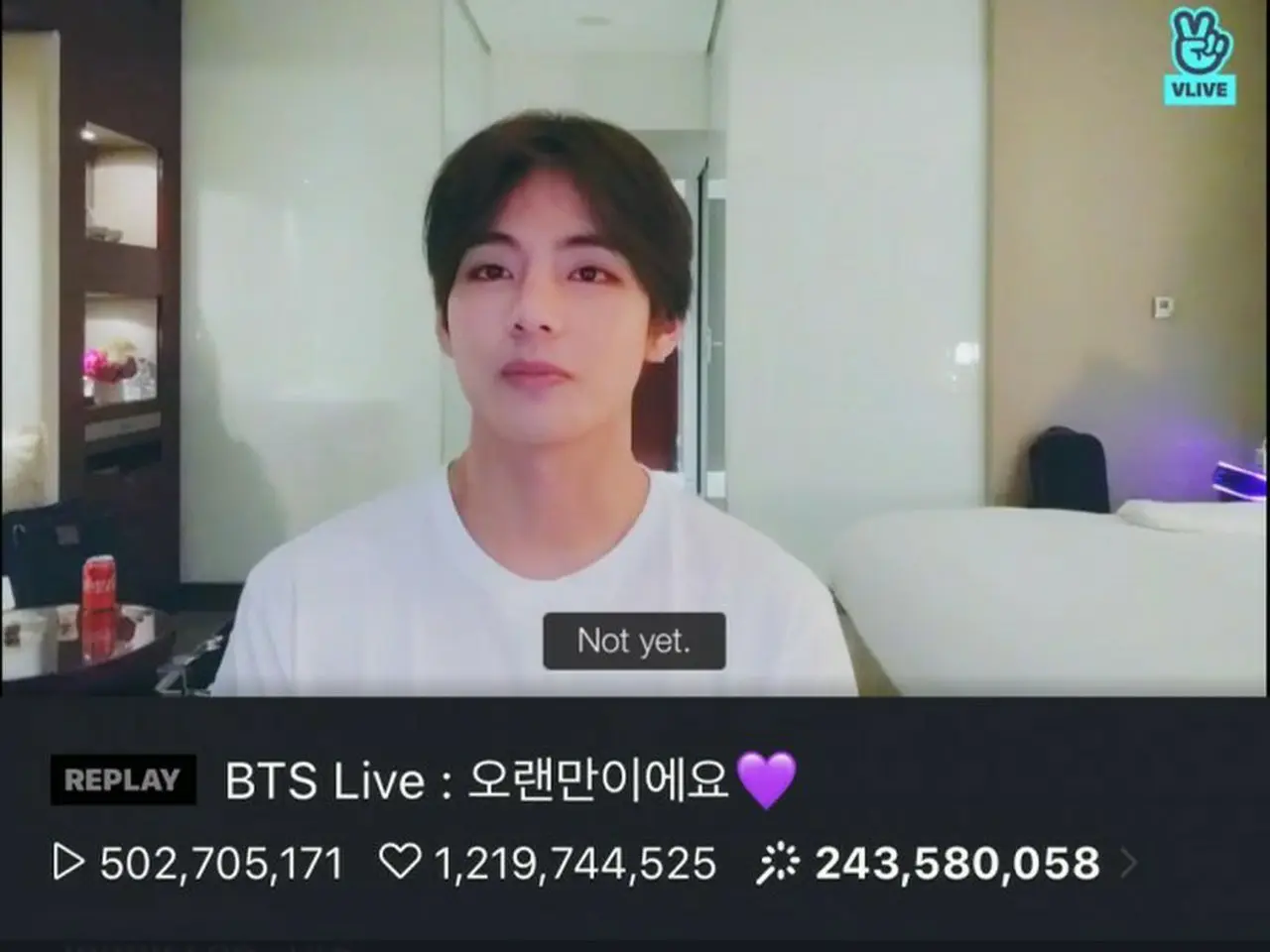Select the REPLAY badge
This screenshot has height=952, width=1270.
(123, 779)
